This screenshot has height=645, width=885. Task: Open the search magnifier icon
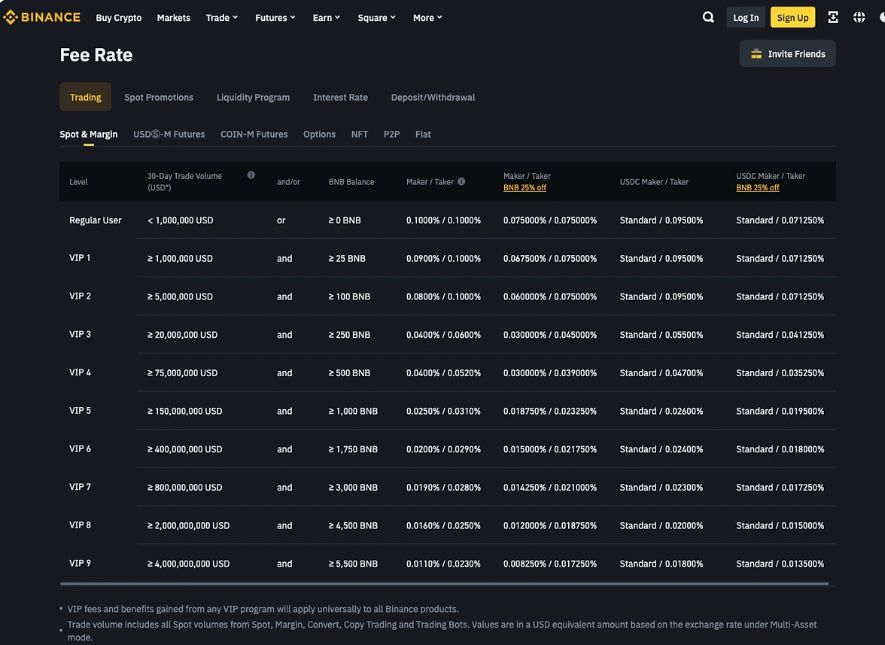click(708, 17)
